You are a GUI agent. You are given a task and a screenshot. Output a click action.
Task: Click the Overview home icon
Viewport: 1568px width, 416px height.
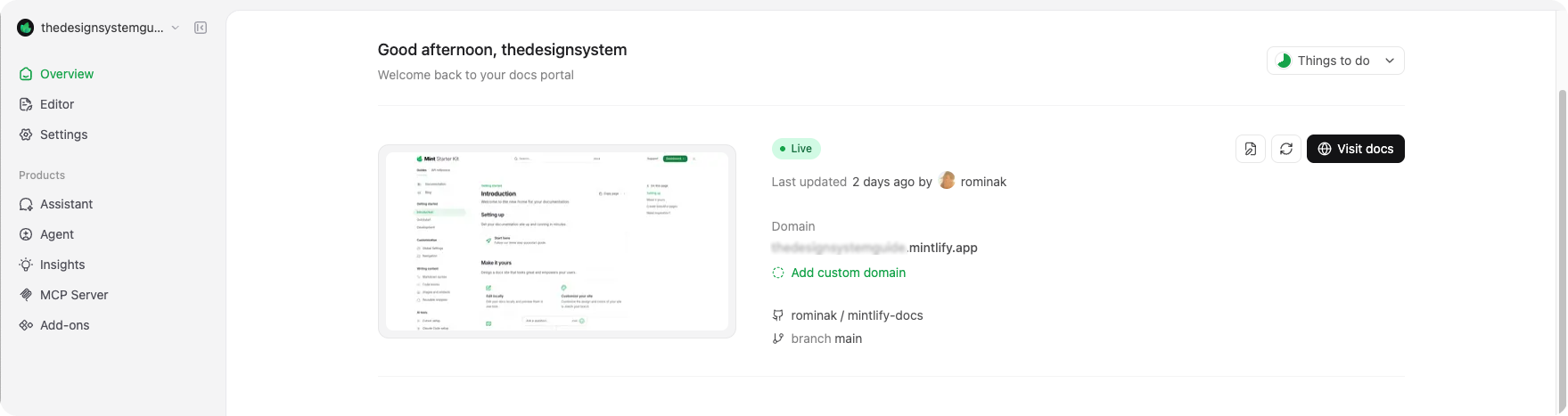click(x=26, y=74)
